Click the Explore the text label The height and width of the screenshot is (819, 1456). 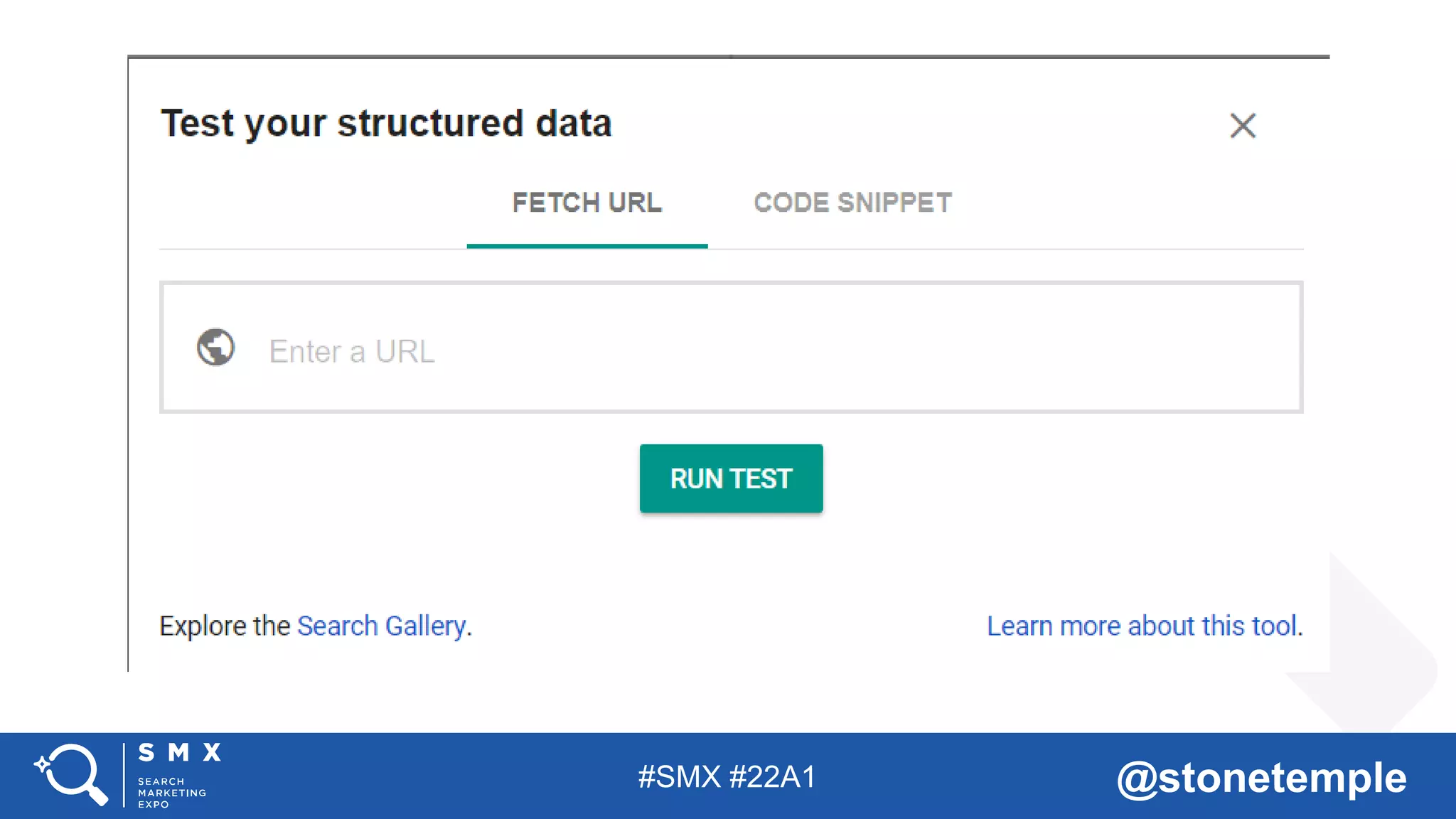[x=225, y=626]
